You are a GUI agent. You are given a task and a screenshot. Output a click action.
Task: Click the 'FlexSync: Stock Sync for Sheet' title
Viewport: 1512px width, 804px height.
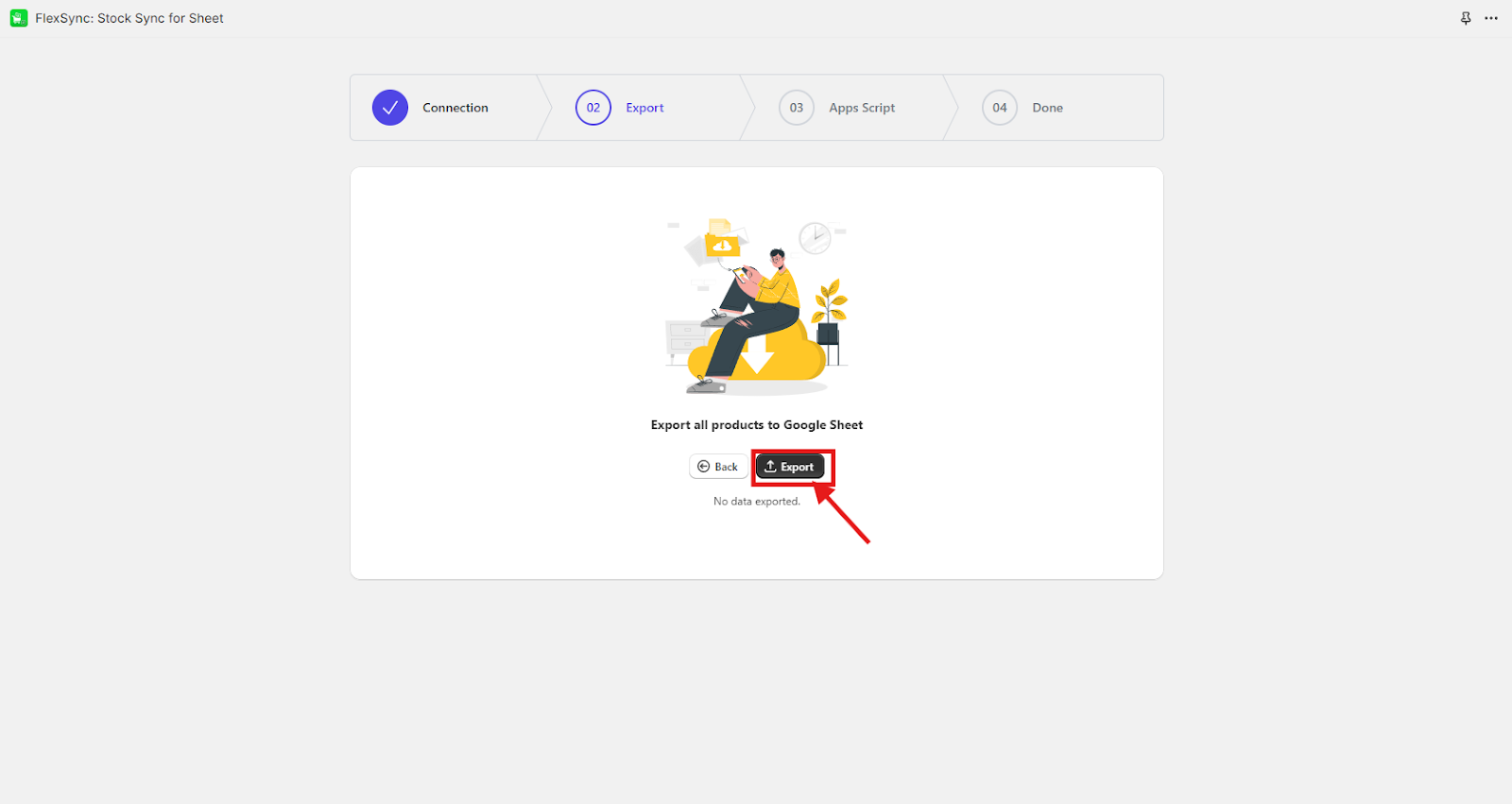coord(129,18)
